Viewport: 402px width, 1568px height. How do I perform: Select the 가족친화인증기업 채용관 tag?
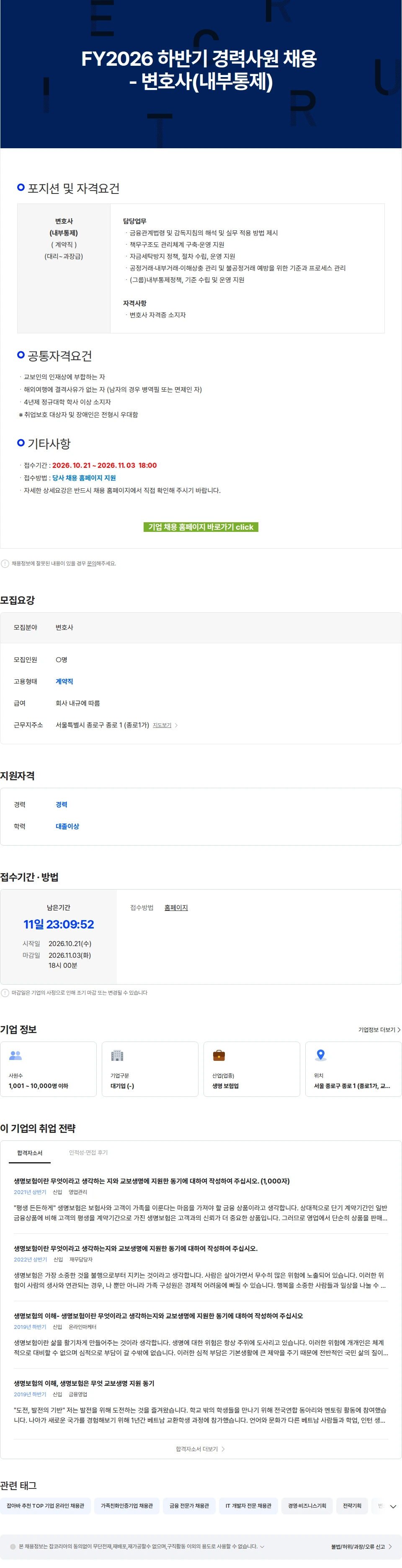(127, 1505)
